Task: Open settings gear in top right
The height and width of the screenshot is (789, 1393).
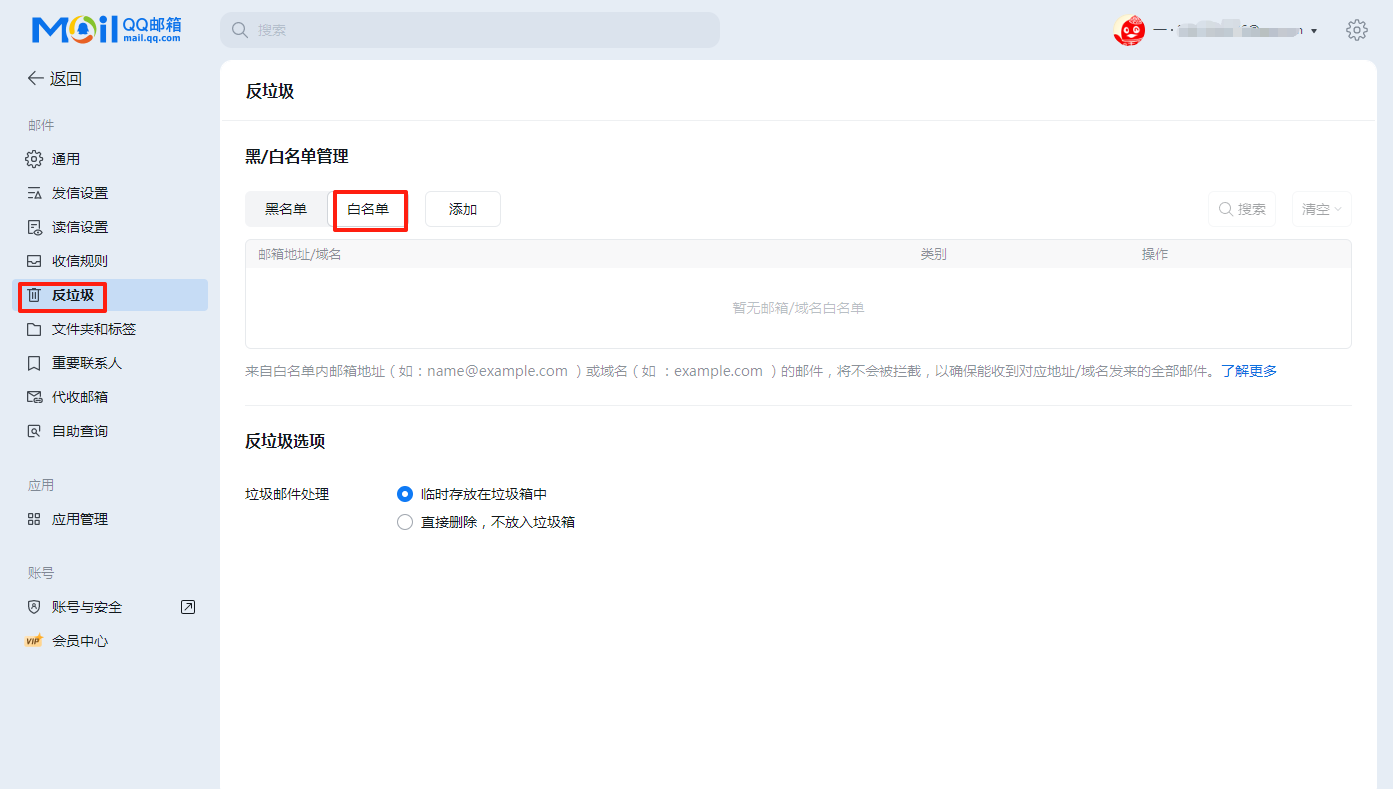Action: click(1356, 30)
